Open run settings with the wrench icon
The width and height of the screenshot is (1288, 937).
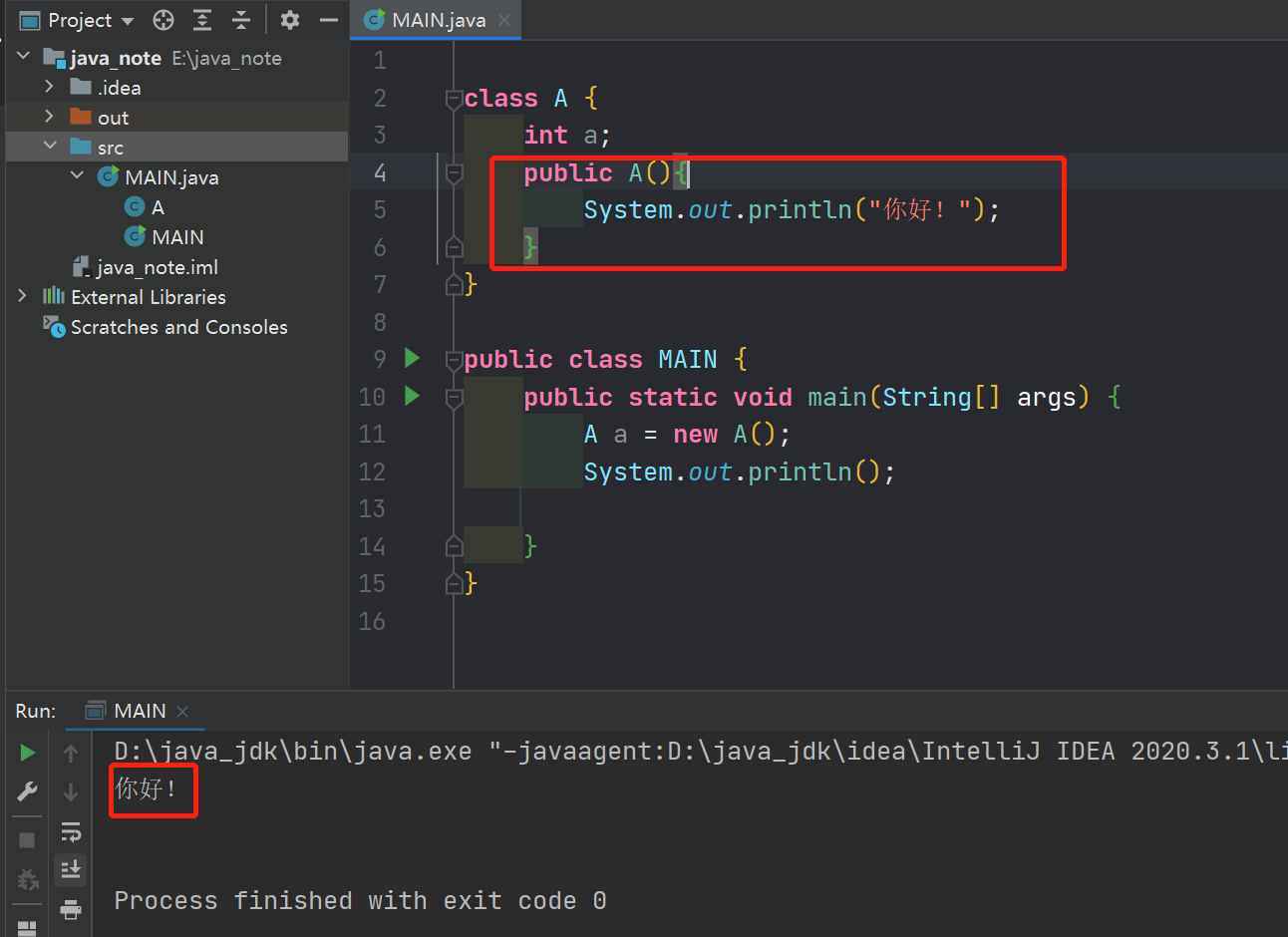pos(27,791)
